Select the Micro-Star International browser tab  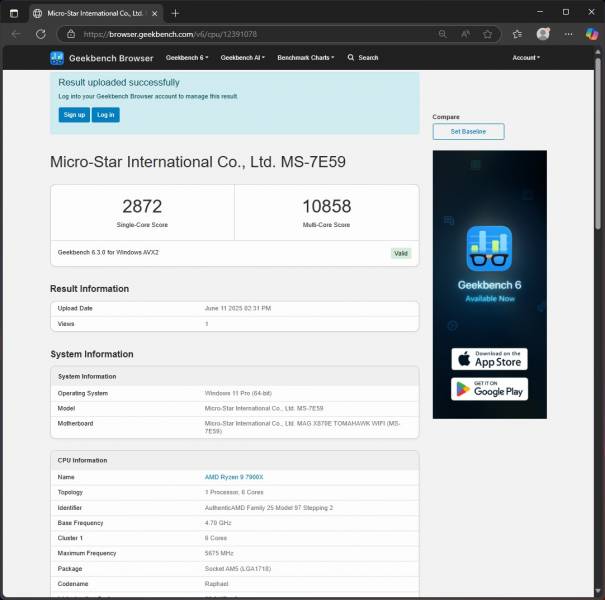click(x=95, y=14)
